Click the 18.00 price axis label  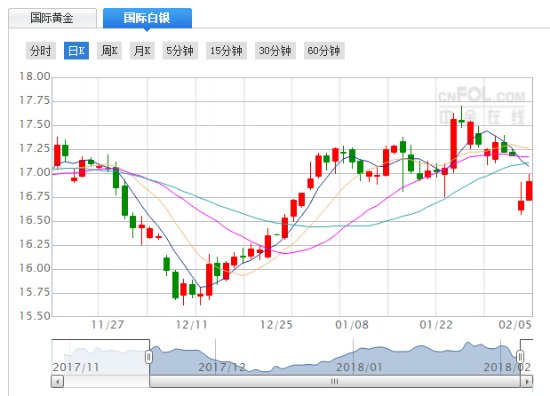tap(35, 76)
